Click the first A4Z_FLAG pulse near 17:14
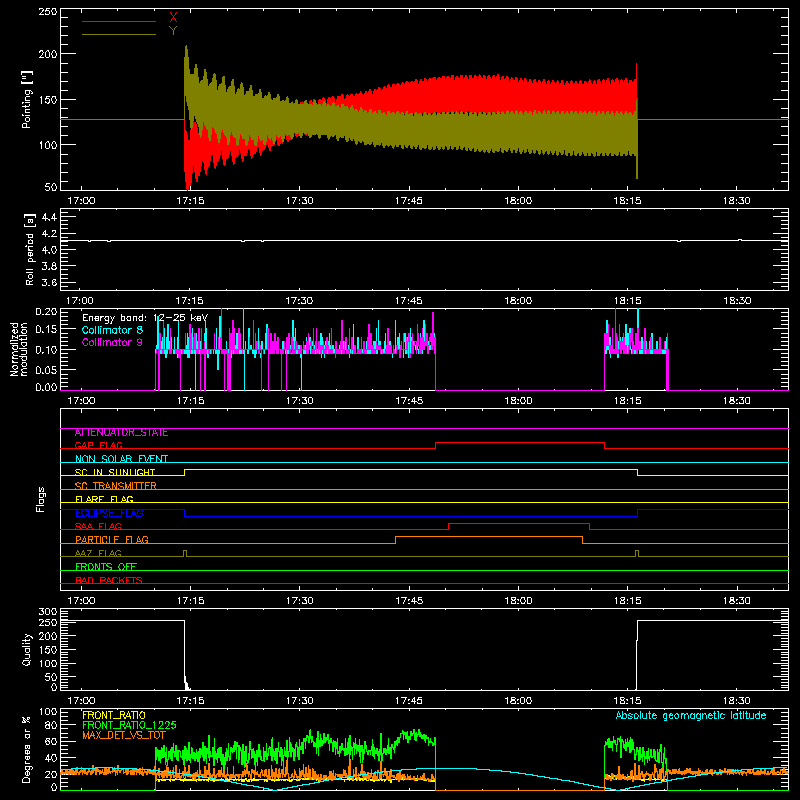800x800 pixels. 185,553
